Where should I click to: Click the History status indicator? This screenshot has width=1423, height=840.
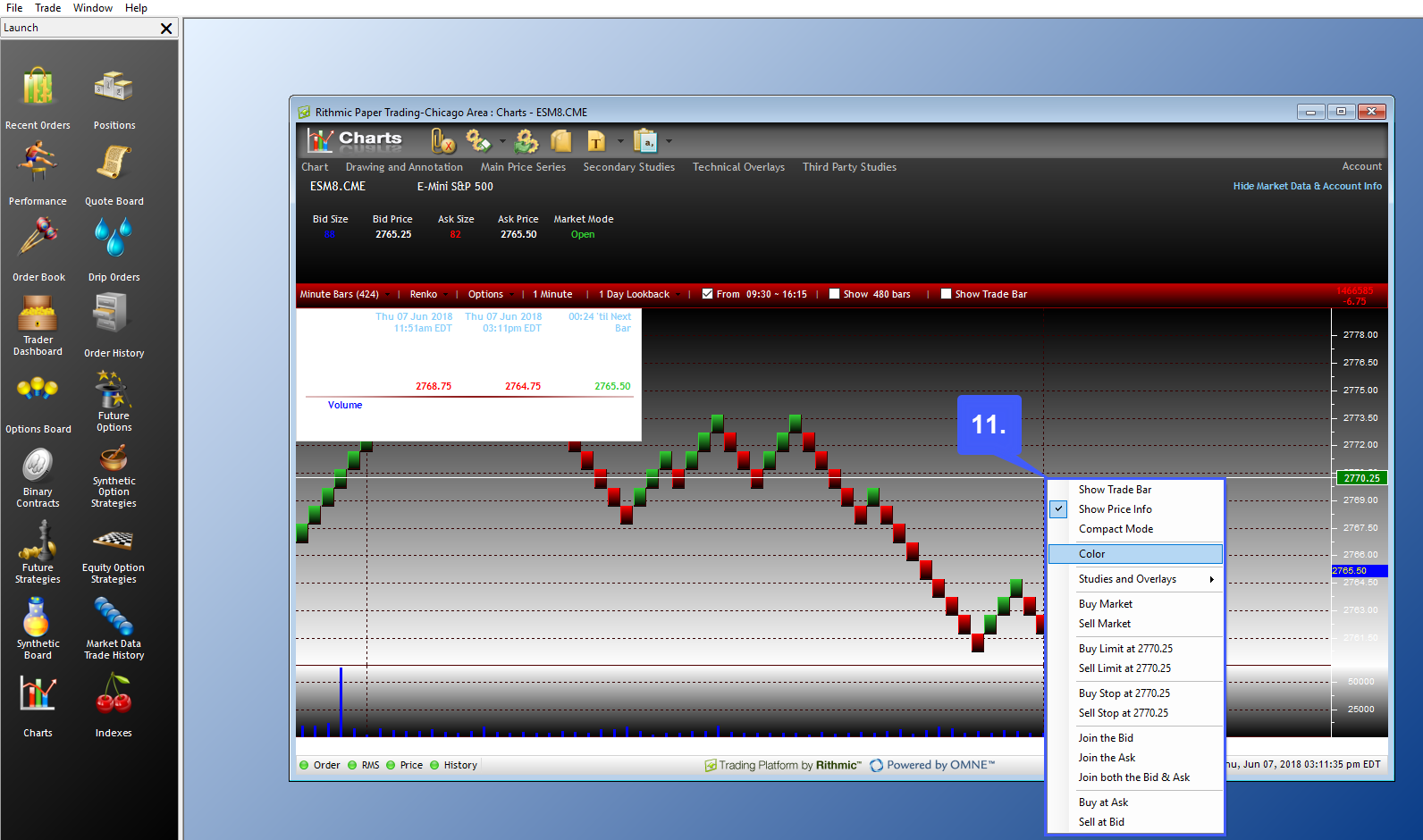(454, 765)
